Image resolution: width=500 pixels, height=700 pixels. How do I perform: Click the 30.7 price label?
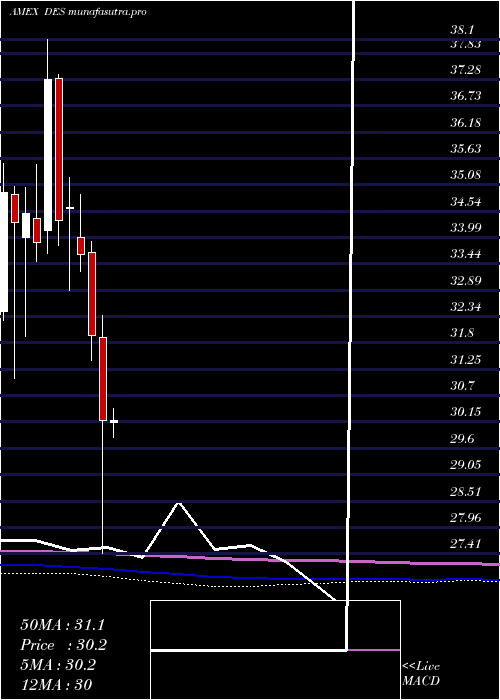pos(462,386)
